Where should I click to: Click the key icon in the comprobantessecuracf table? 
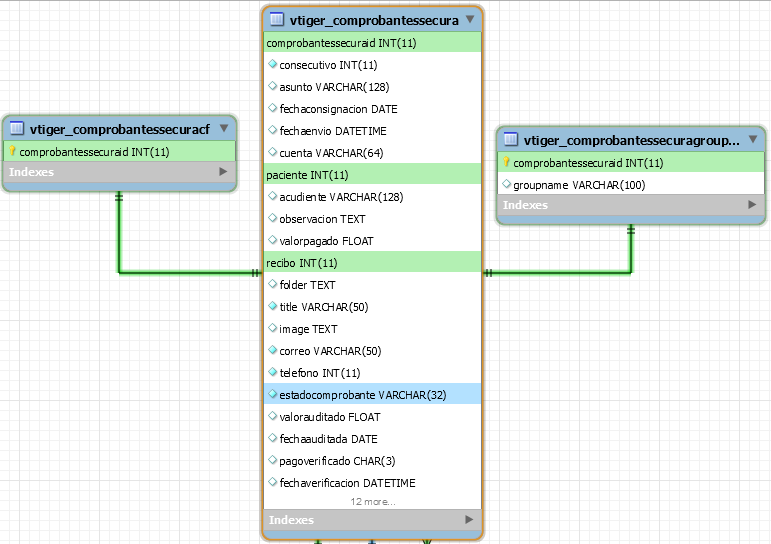pos(12,151)
